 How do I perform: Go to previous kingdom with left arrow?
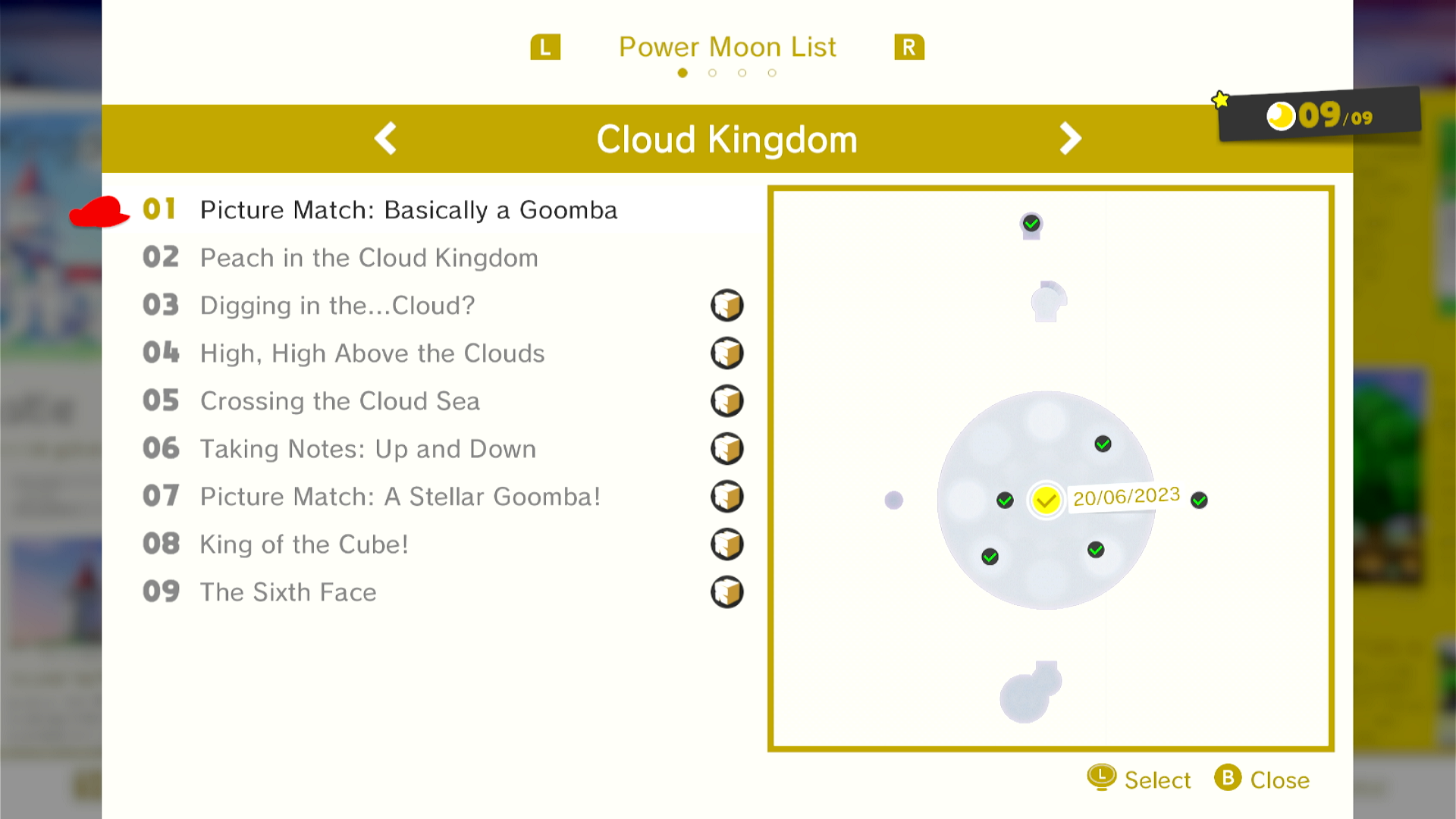pyautogui.click(x=386, y=139)
